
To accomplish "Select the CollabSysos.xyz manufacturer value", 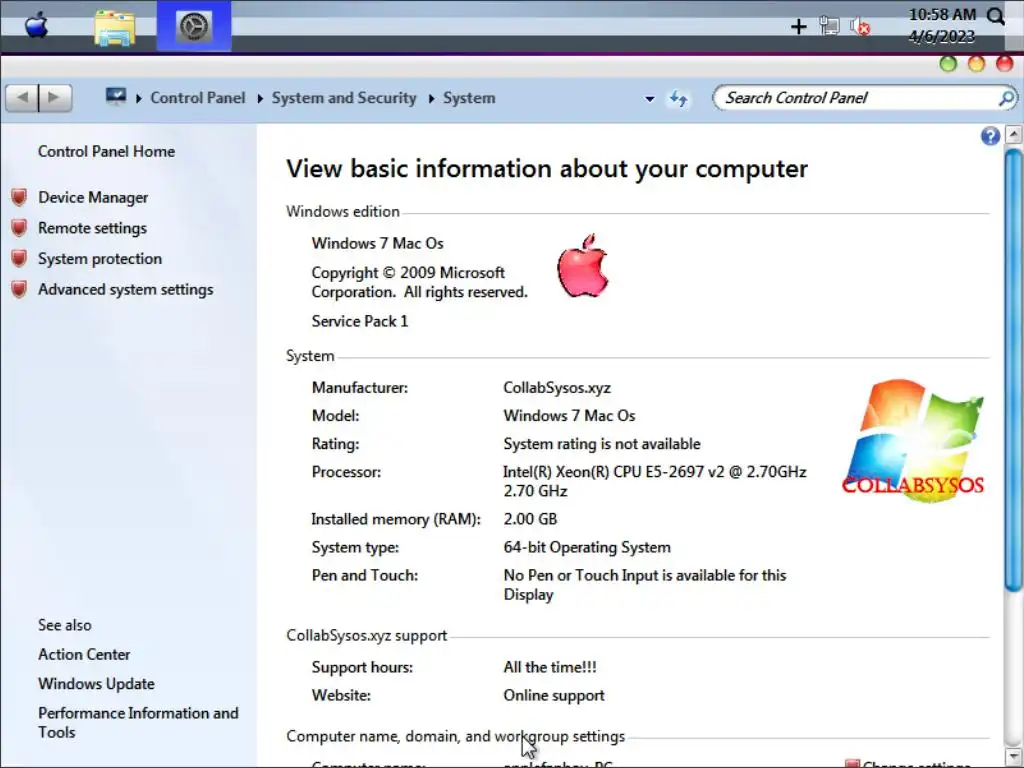I will click(557, 388).
